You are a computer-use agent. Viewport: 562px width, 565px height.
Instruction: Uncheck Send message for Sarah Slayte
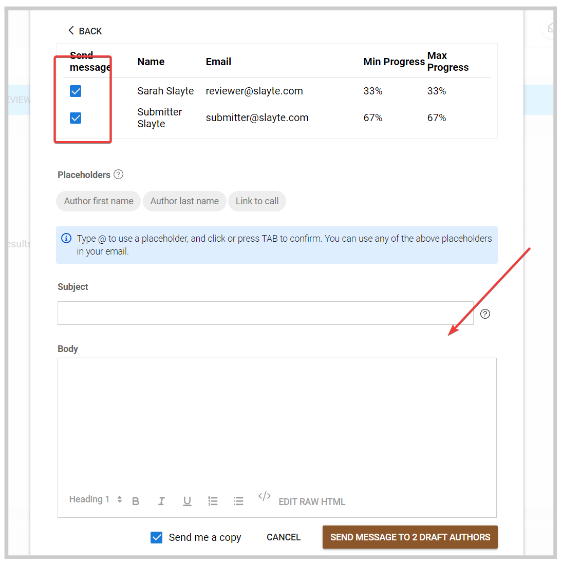(76, 91)
